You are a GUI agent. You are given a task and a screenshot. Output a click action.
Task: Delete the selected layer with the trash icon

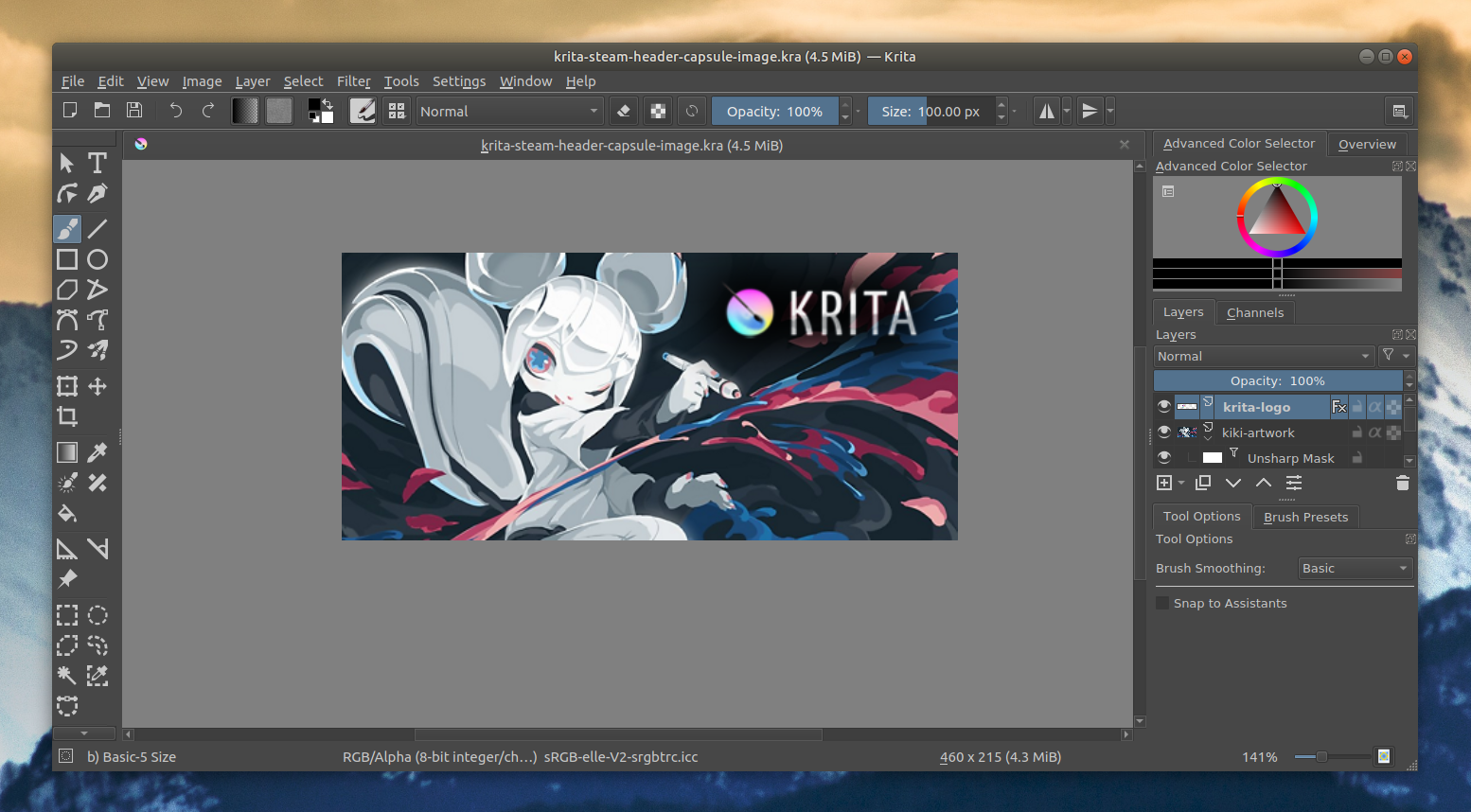1402,483
